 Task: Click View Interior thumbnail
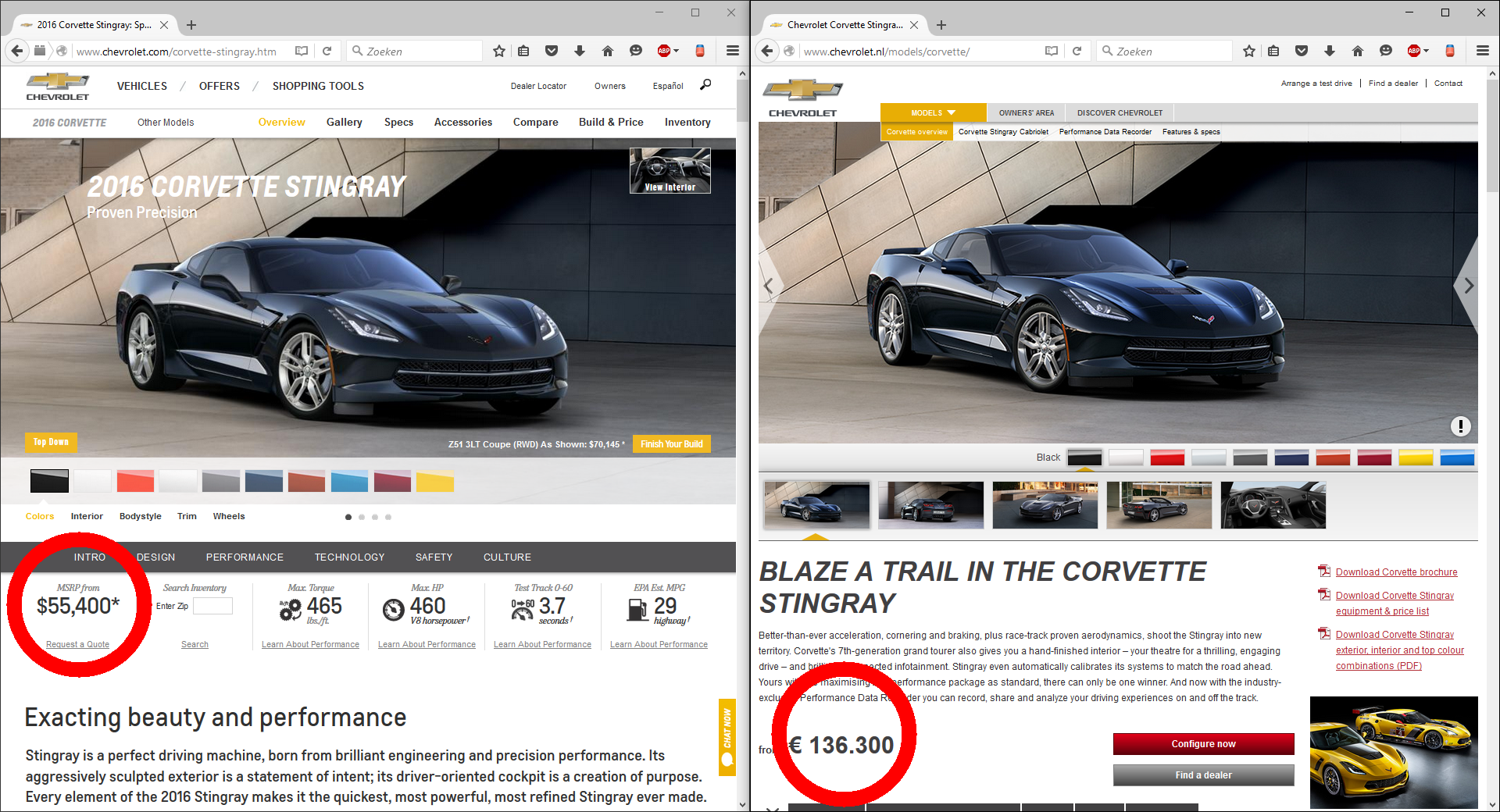click(x=670, y=170)
